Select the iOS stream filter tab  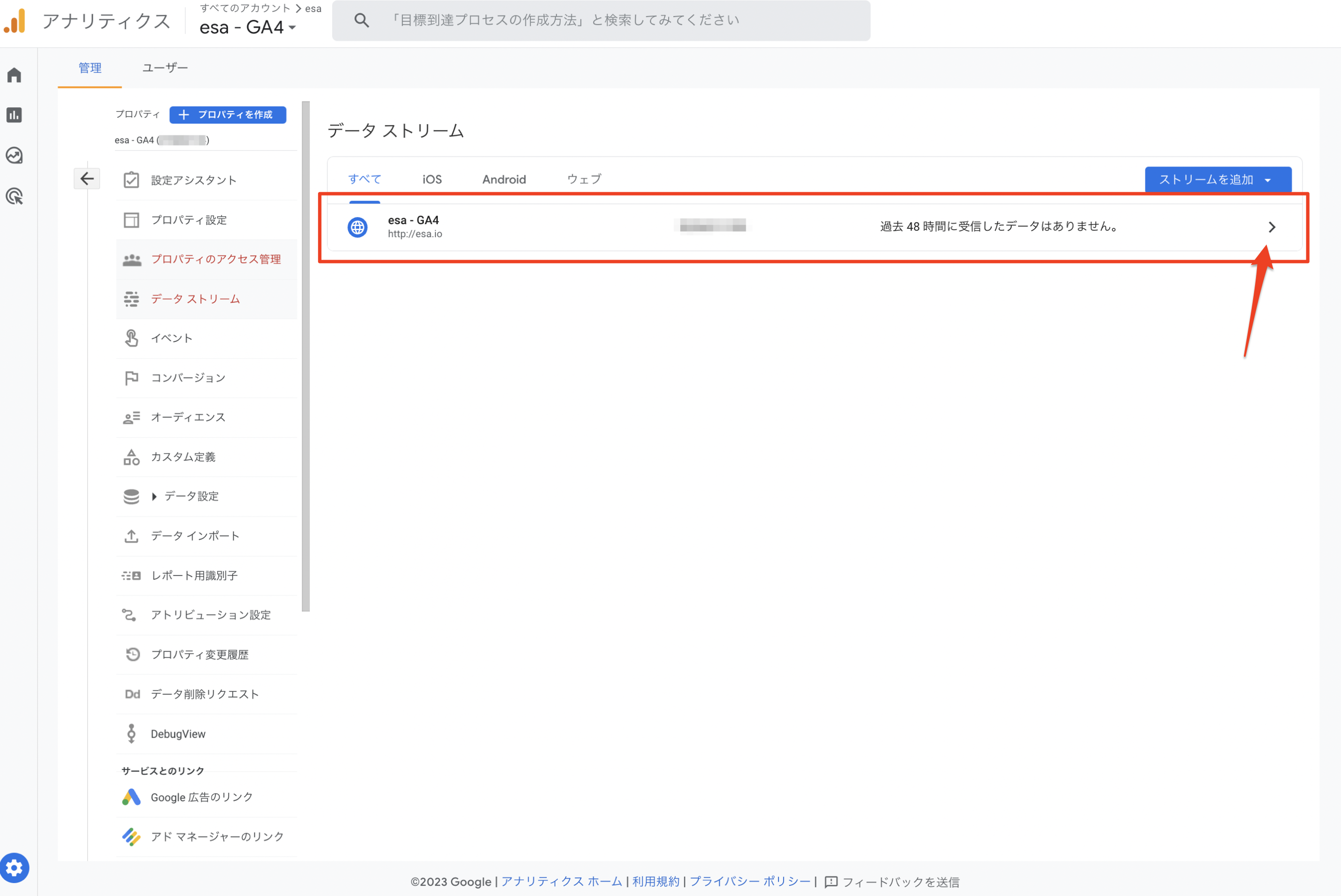coord(432,180)
